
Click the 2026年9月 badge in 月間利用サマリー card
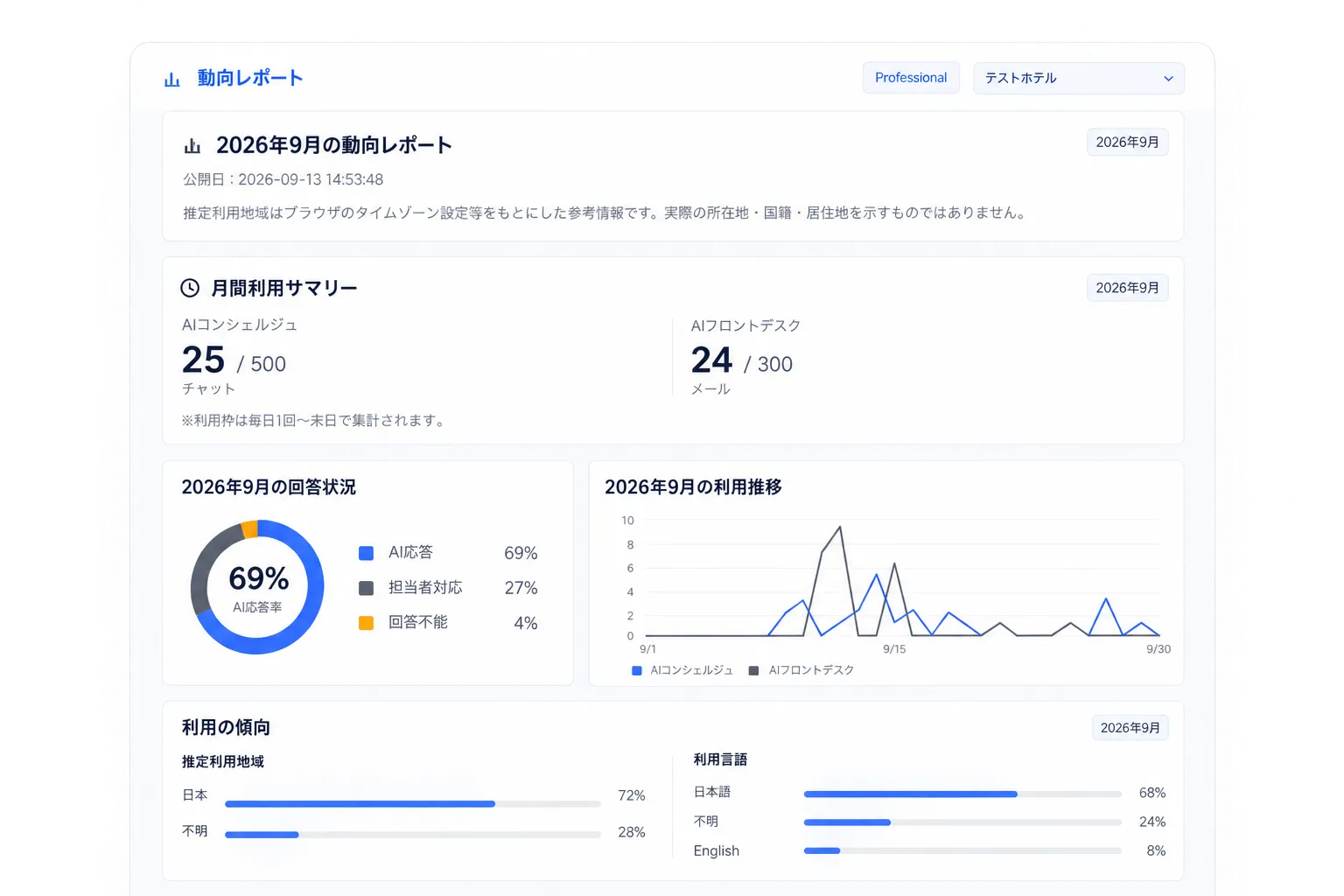[1127, 288]
